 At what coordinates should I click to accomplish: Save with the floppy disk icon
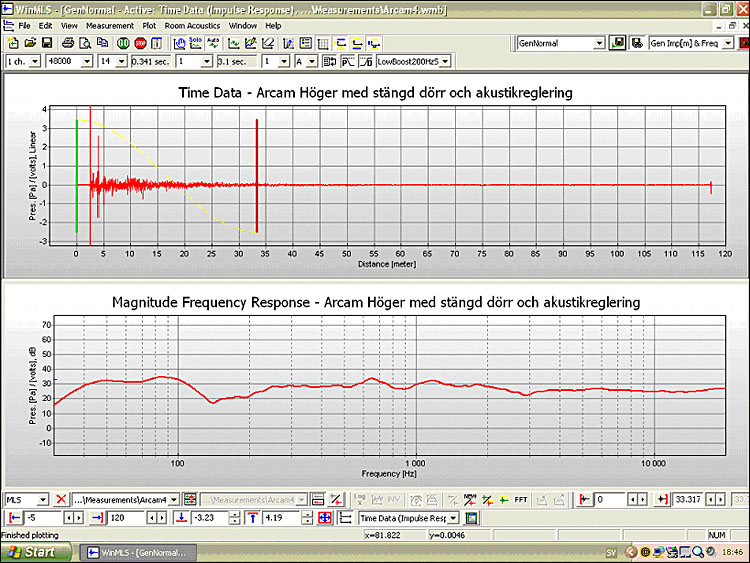click(47, 44)
